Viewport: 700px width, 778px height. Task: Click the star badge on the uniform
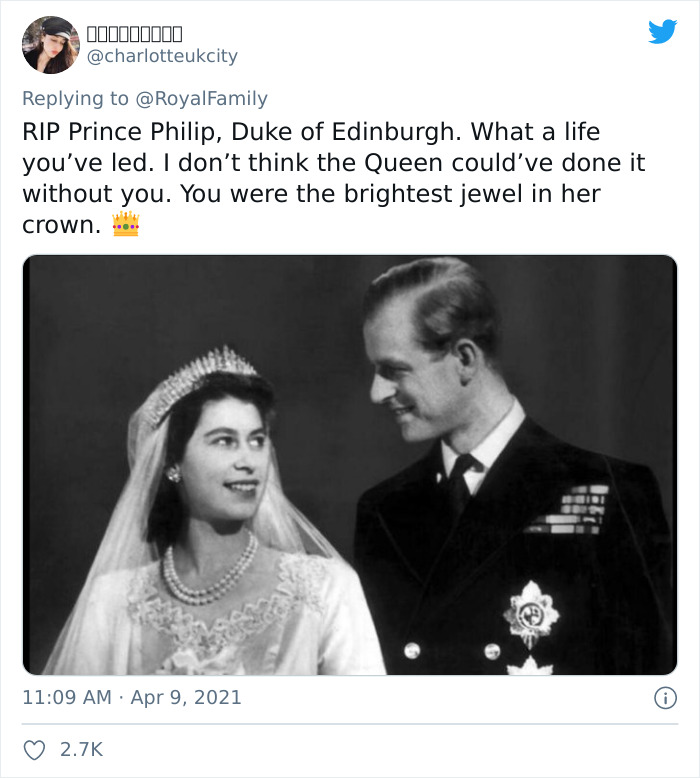pos(530,612)
